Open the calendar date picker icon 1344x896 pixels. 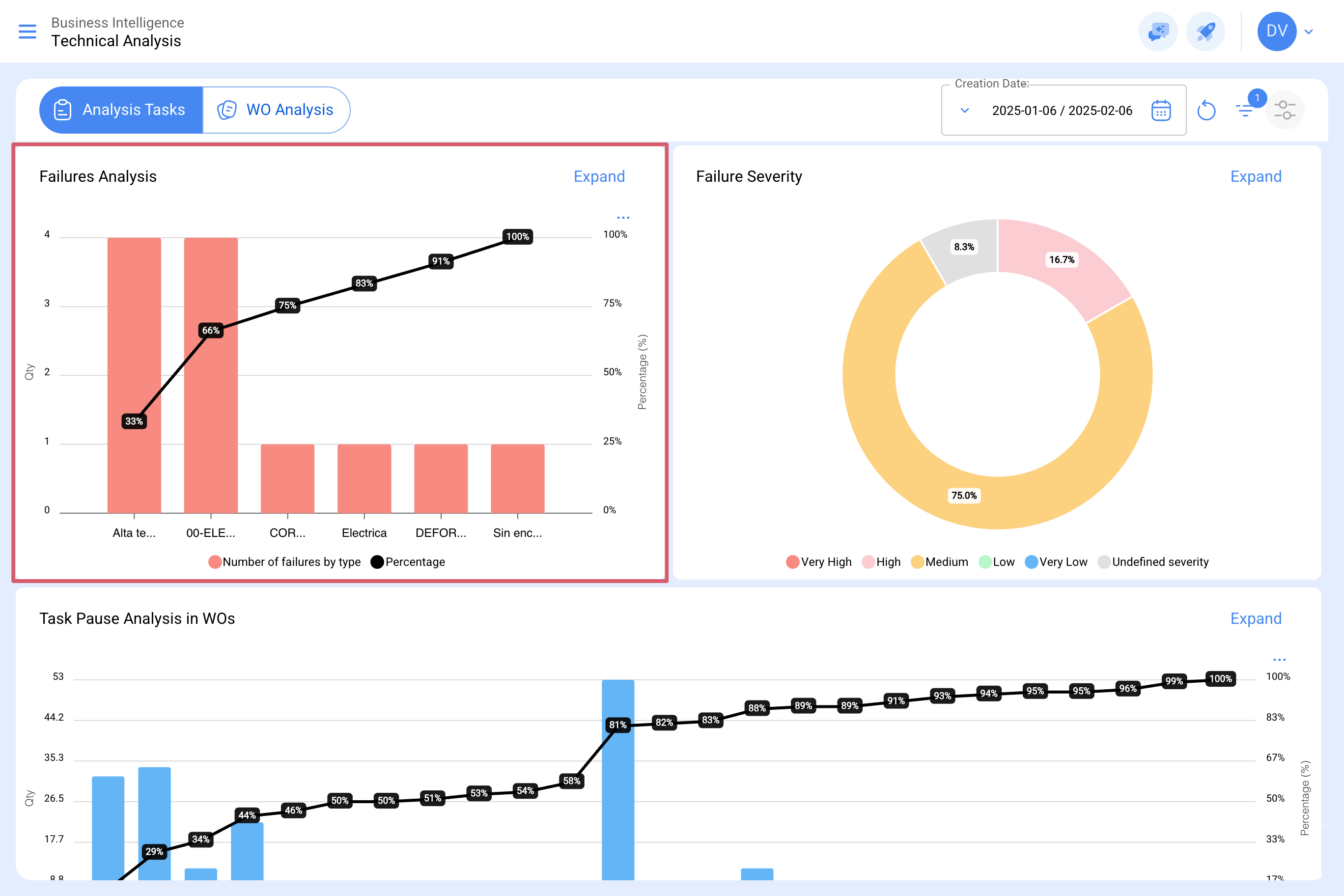coord(1161,111)
